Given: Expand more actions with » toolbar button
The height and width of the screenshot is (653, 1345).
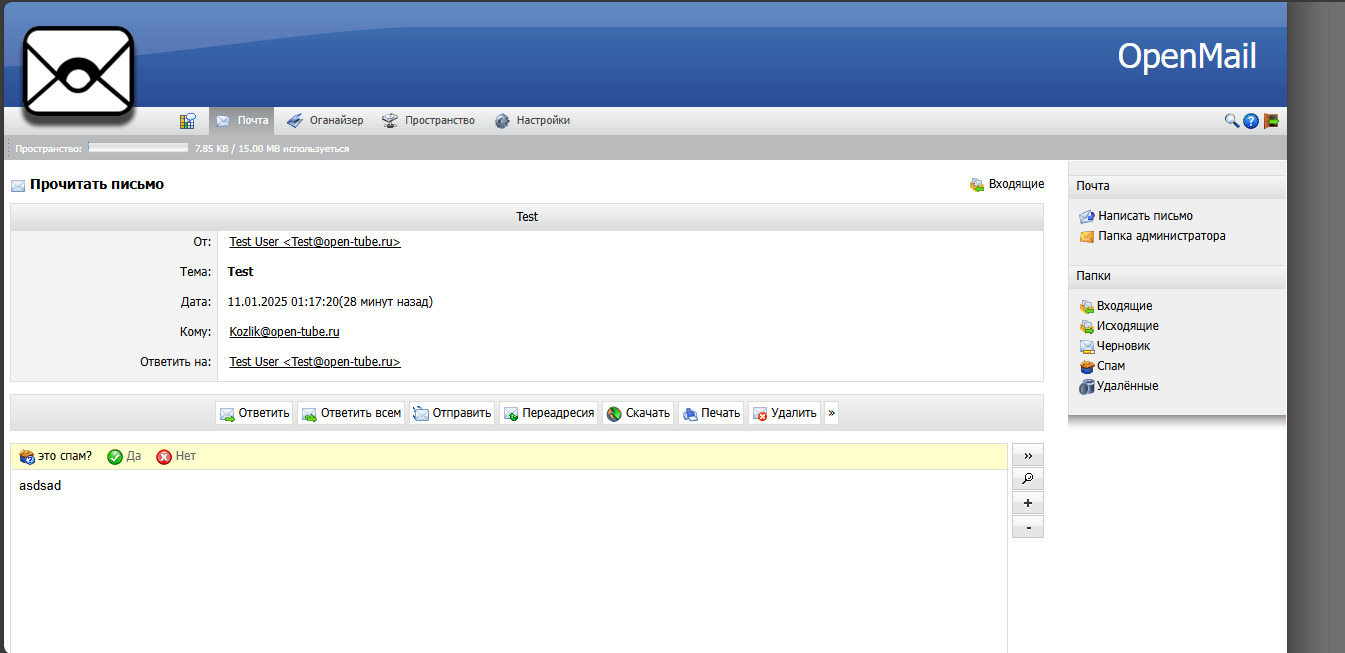Looking at the screenshot, I should click(831, 413).
